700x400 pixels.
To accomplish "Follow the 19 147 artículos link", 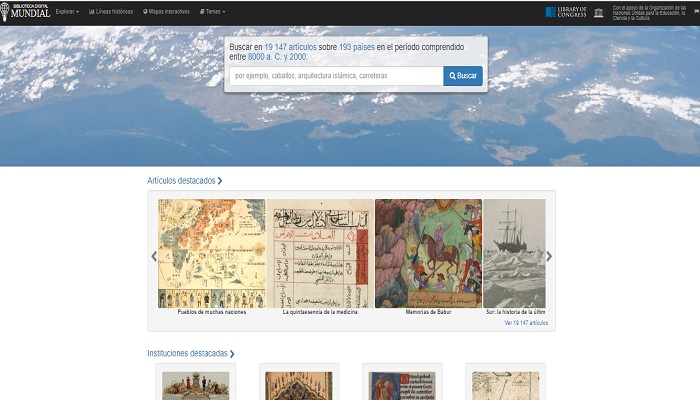I will pyautogui.click(x=290, y=47).
